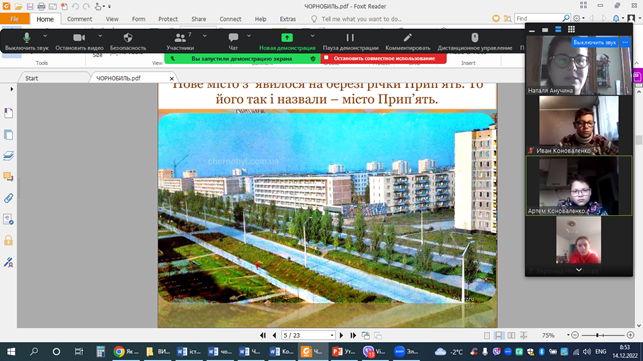
Task: Click Комментировать pencil in Zoom toolbar
Action: pos(408,41)
